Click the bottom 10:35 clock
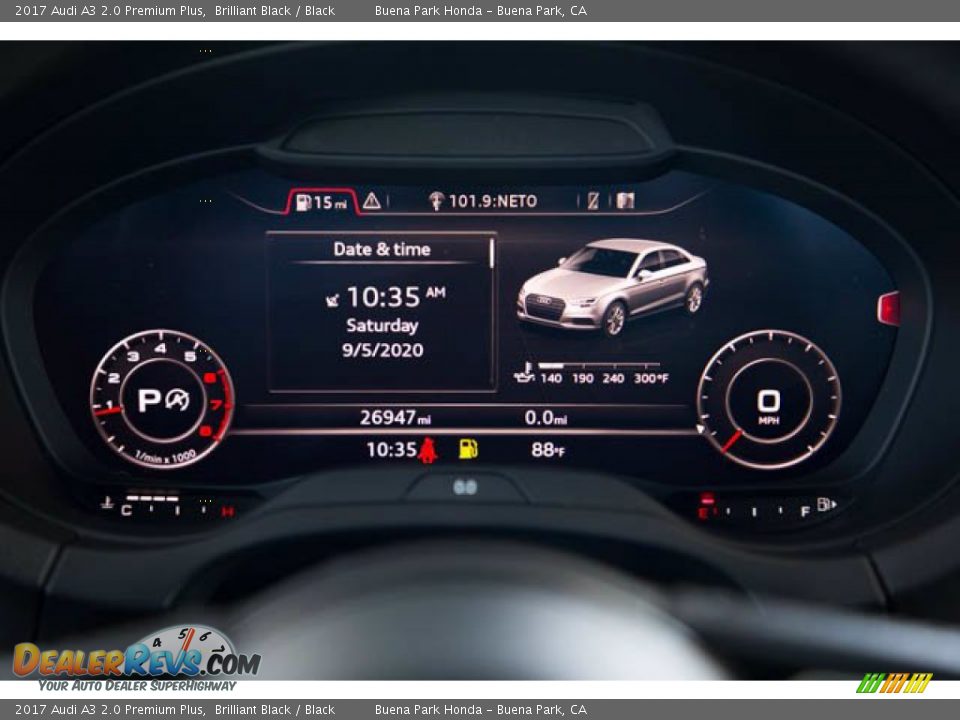The image size is (960, 720). pyautogui.click(x=391, y=450)
